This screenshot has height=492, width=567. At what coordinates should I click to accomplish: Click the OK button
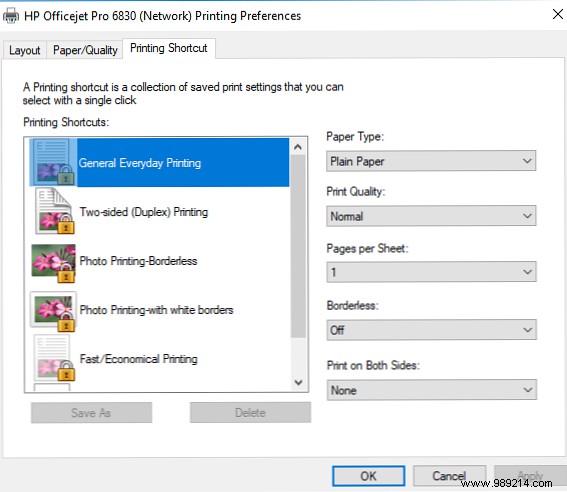(368, 476)
